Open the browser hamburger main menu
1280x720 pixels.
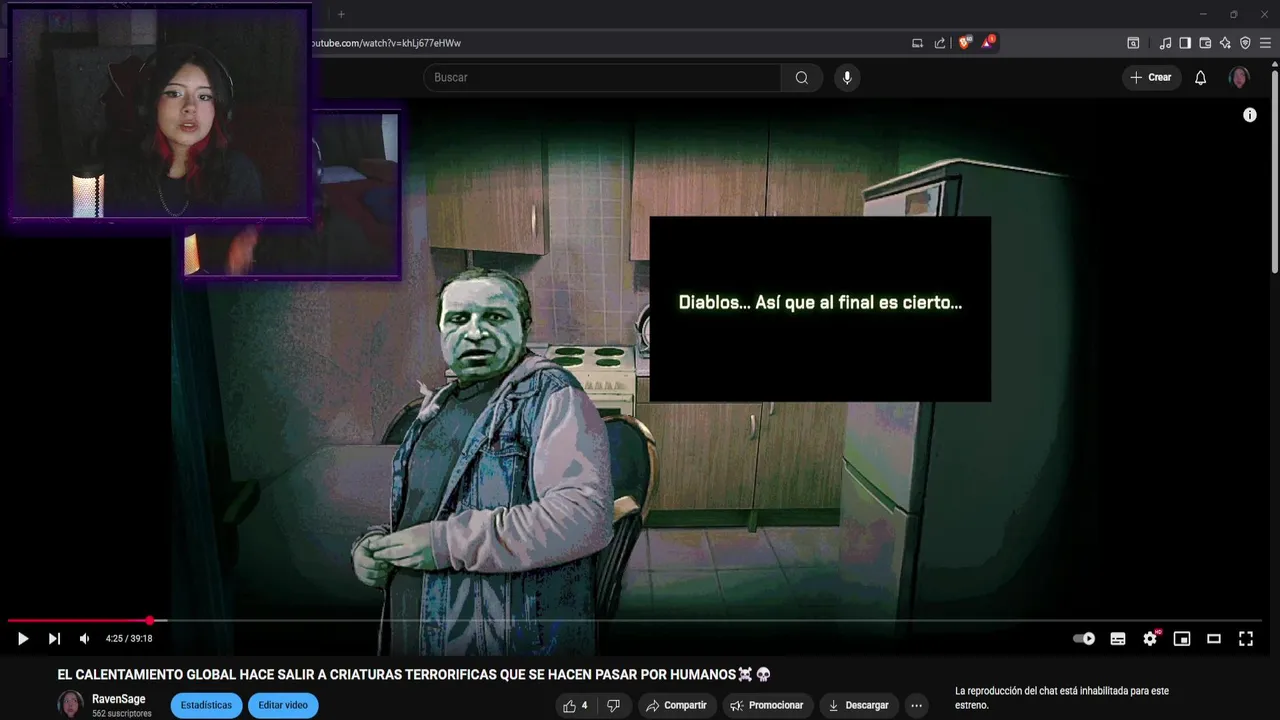tap(1266, 43)
